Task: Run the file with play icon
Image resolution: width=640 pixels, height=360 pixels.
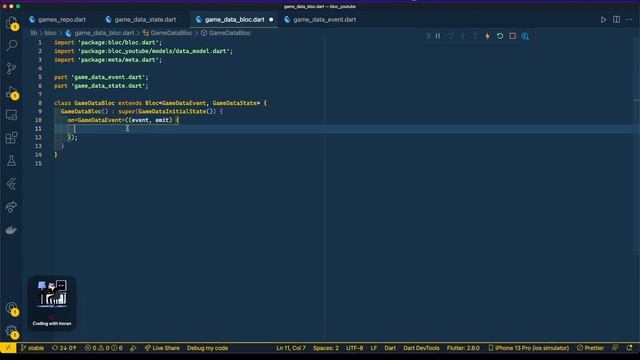Action: (x=603, y=20)
